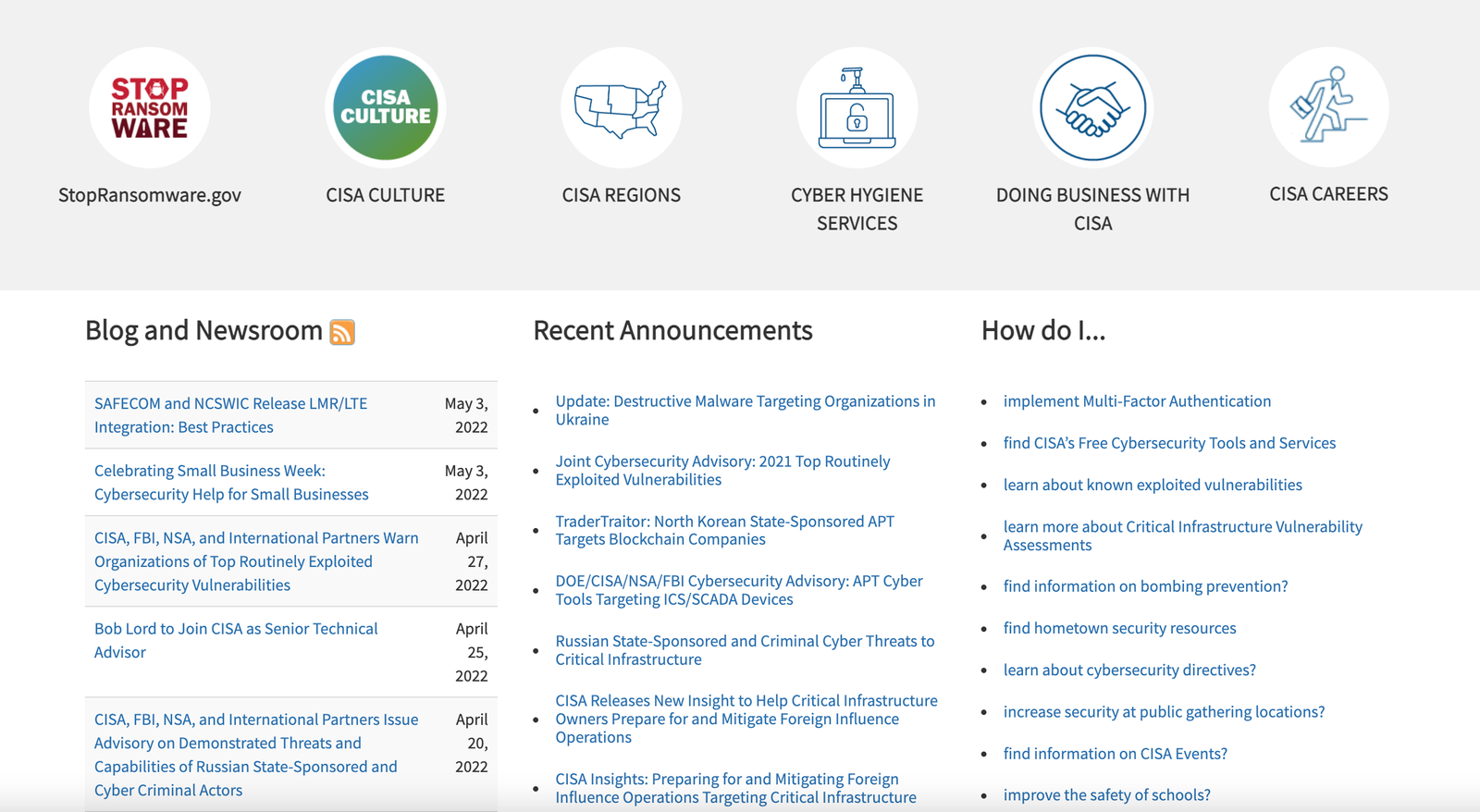Click the CISA Culture circle icon
The height and width of the screenshot is (812, 1480).
point(386,107)
